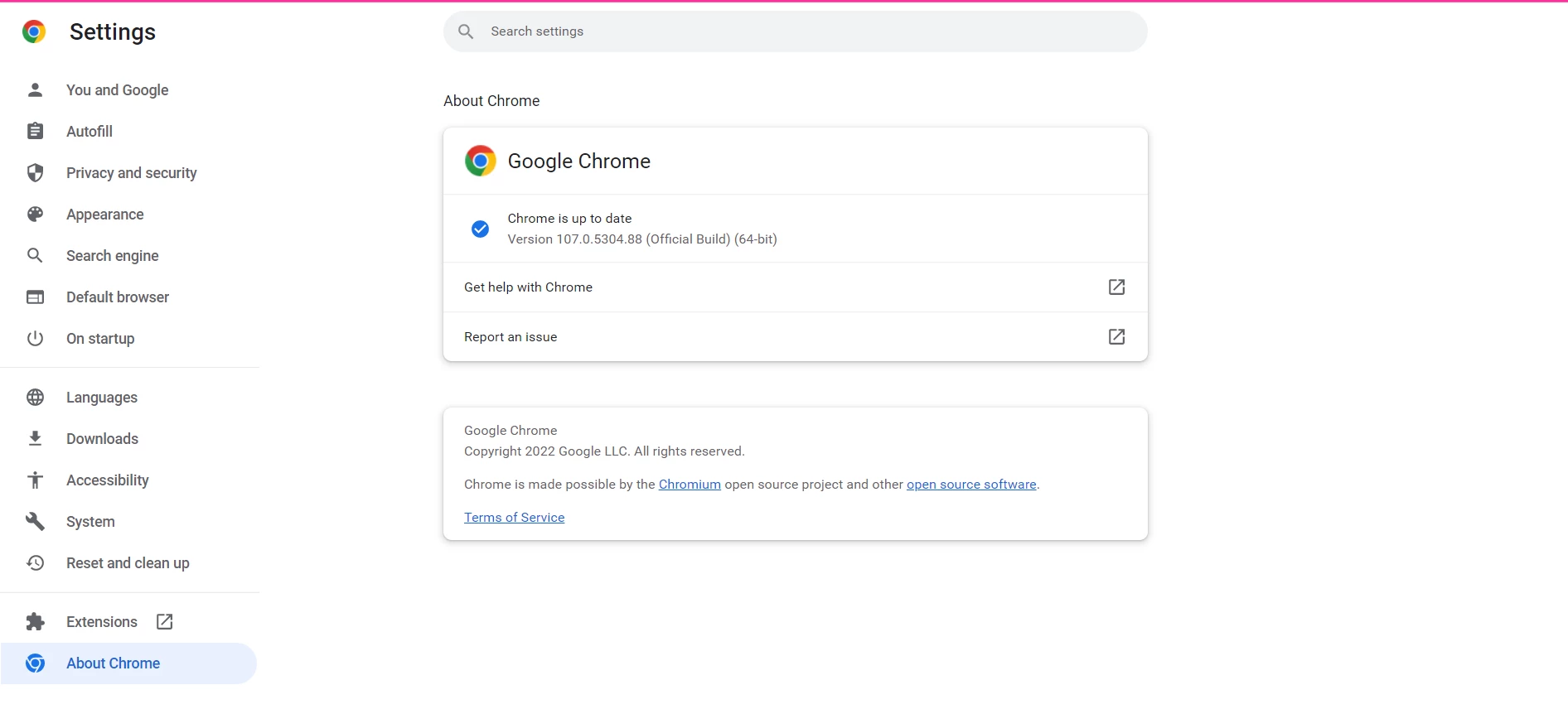Open the open source software link
1568x714 pixels.
[x=971, y=485]
